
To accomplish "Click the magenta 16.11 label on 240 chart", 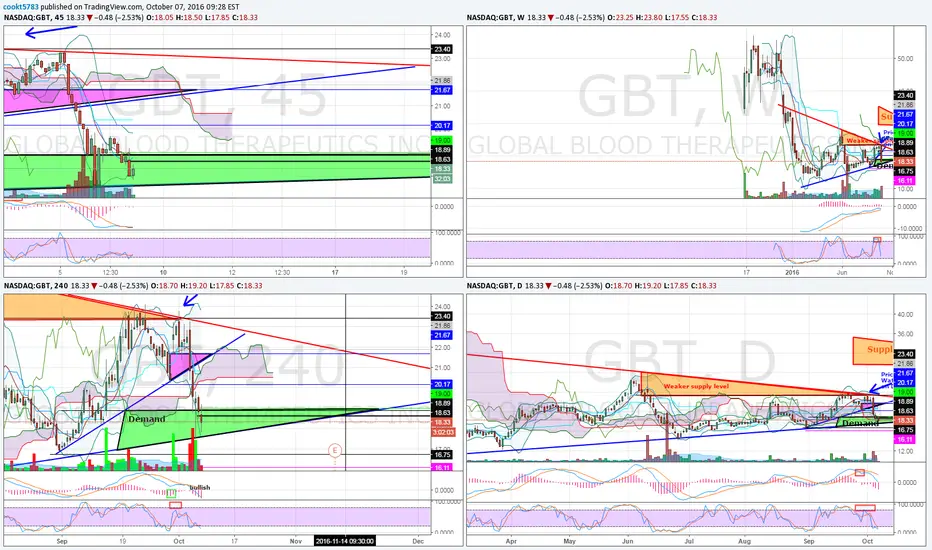I will (443, 467).
